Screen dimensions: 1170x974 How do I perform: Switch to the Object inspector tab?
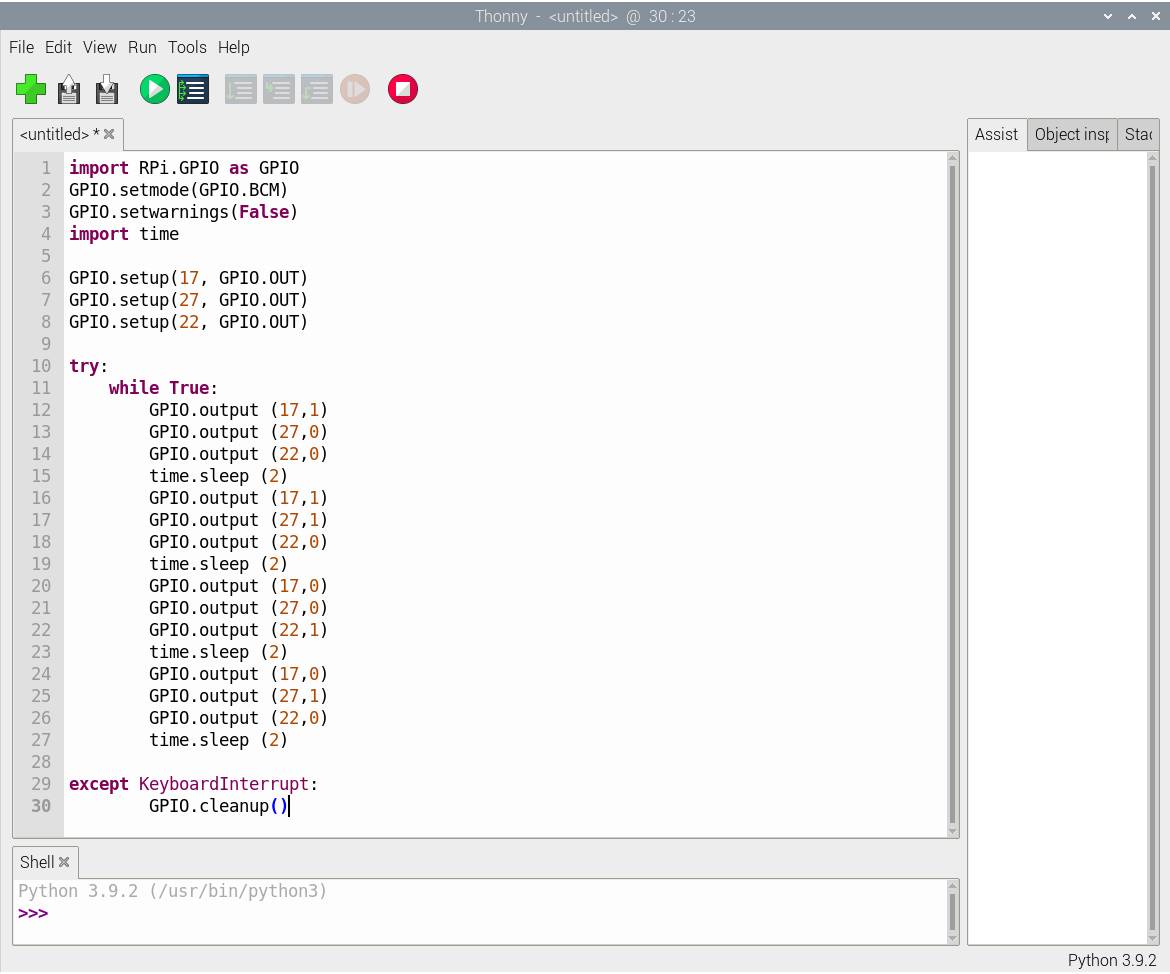click(x=1071, y=134)
